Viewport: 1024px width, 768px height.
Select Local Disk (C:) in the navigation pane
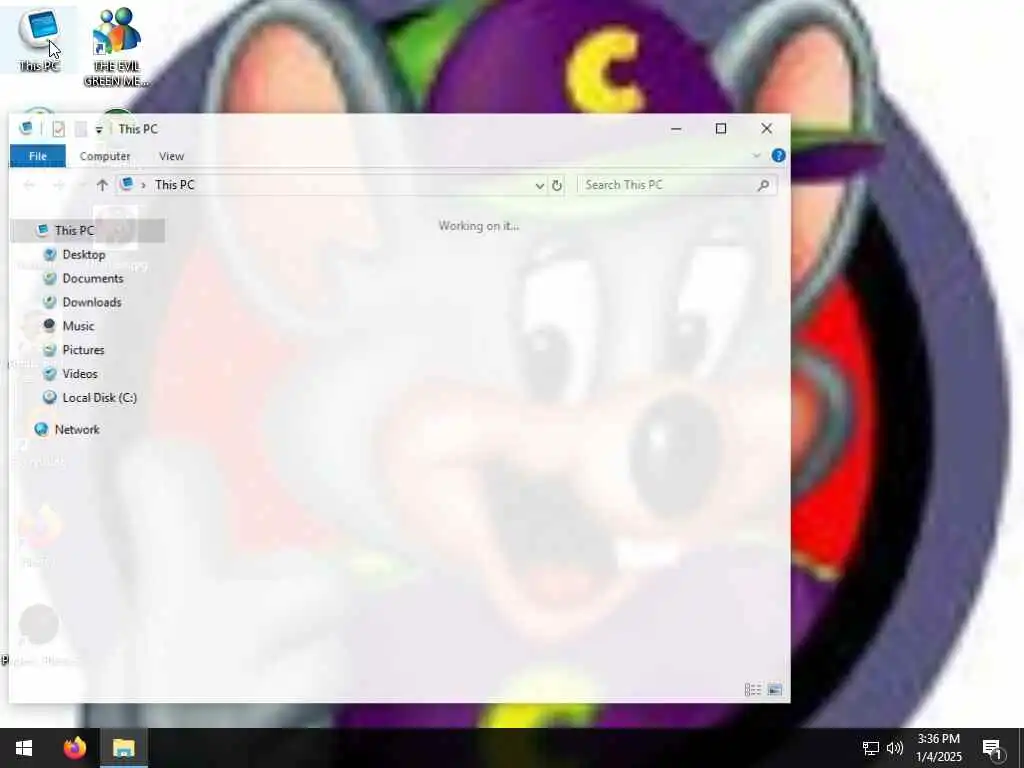[99, 398]
